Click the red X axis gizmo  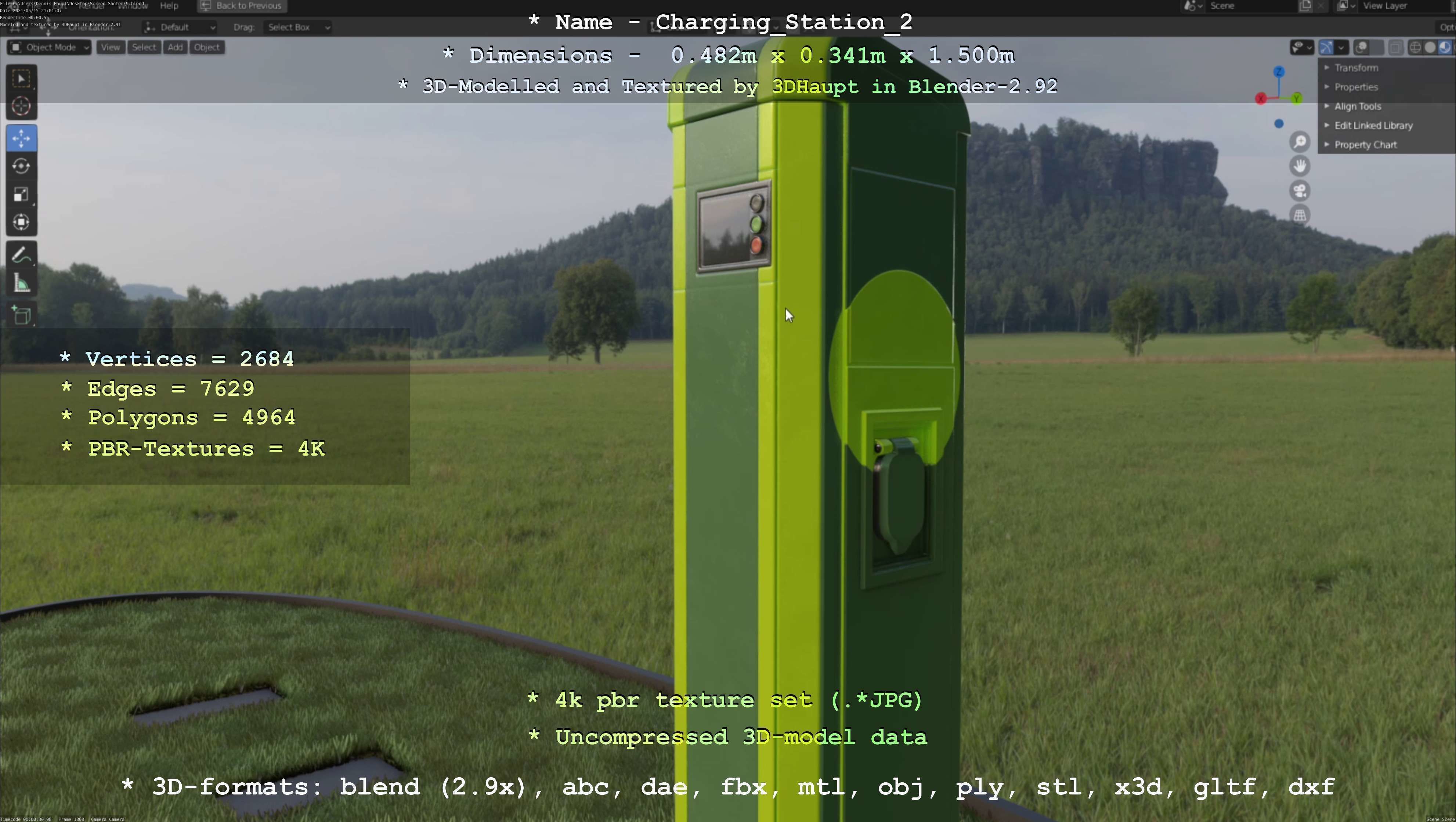click(1260, 99)
